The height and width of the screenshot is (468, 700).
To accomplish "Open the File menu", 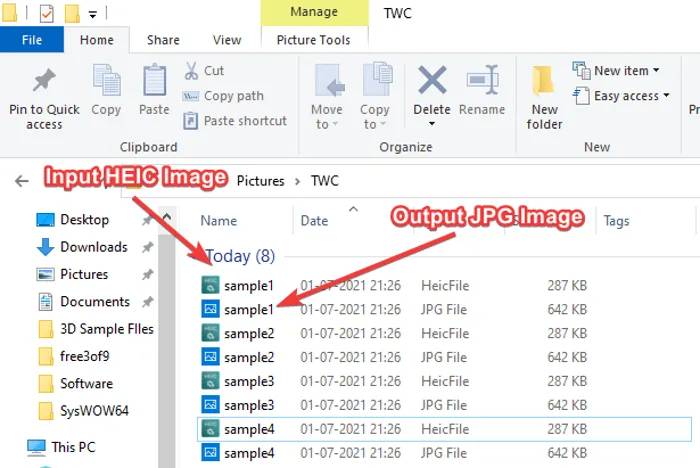I will (x=32, y=40).
